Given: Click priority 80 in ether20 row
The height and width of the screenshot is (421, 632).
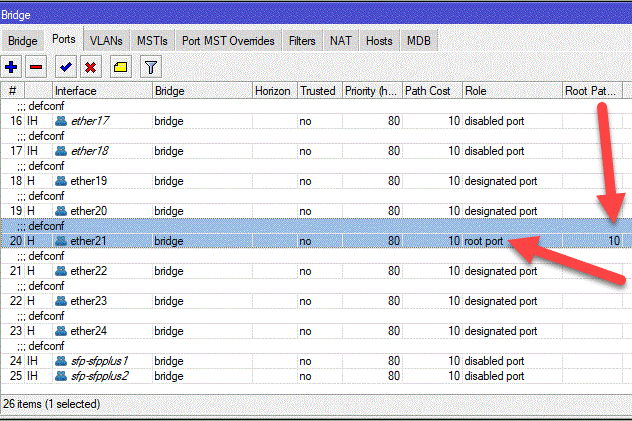Looking at the screenshot, I should pos(394,211).
